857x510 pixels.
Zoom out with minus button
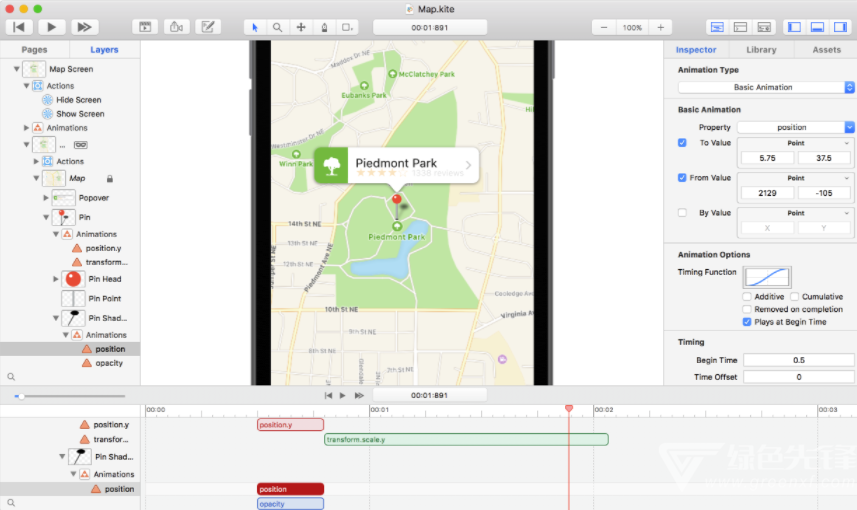pos(604,27)
